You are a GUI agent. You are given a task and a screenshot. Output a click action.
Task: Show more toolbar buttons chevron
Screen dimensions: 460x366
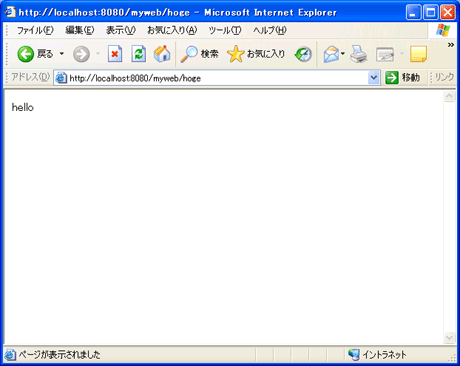[451, 45]
